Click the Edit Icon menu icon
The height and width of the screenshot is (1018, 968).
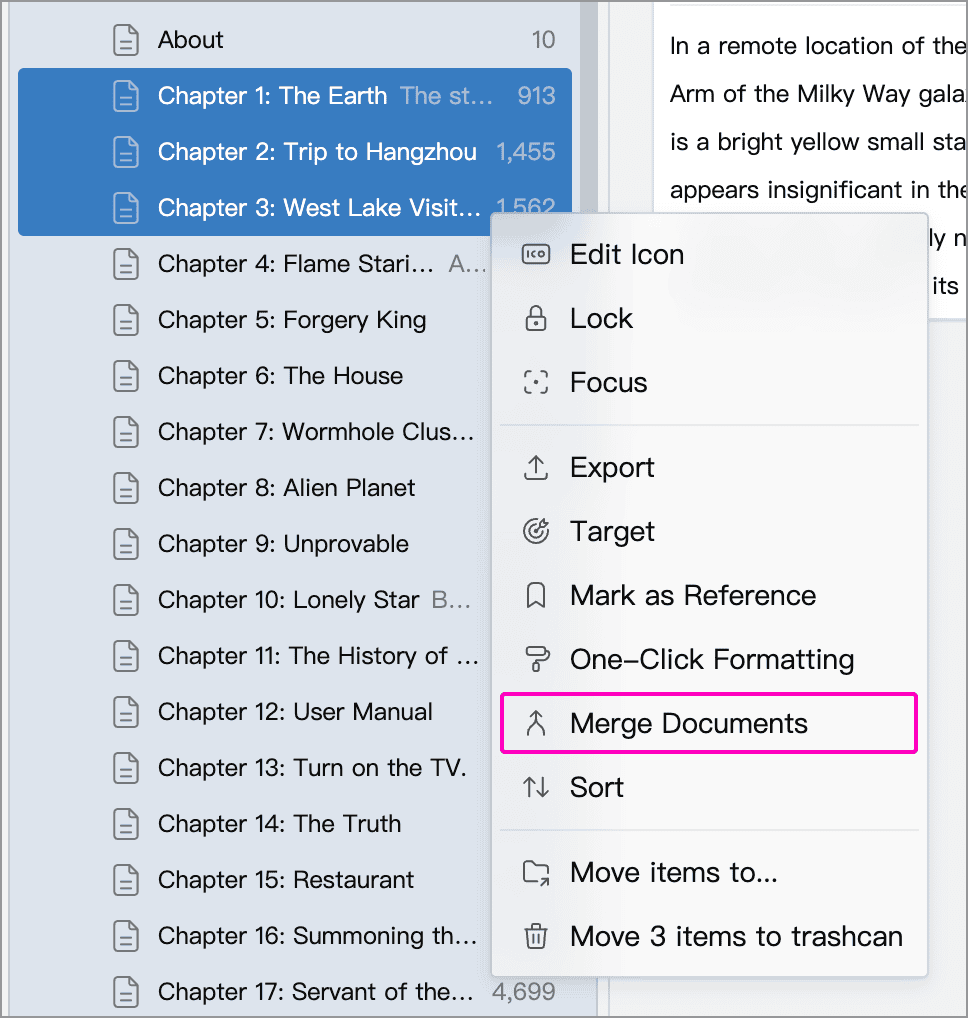(536, 254)
